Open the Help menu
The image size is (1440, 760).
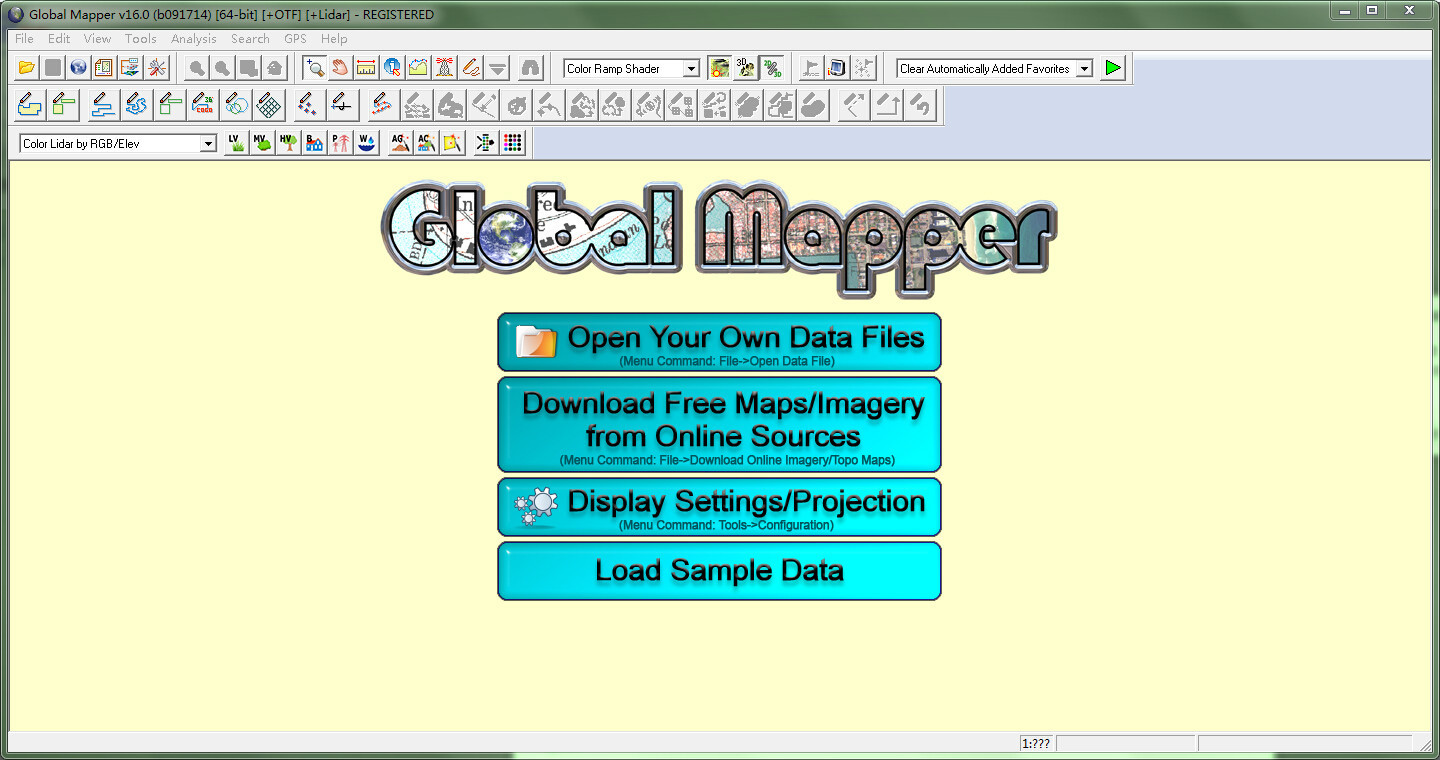click(334, 39)
